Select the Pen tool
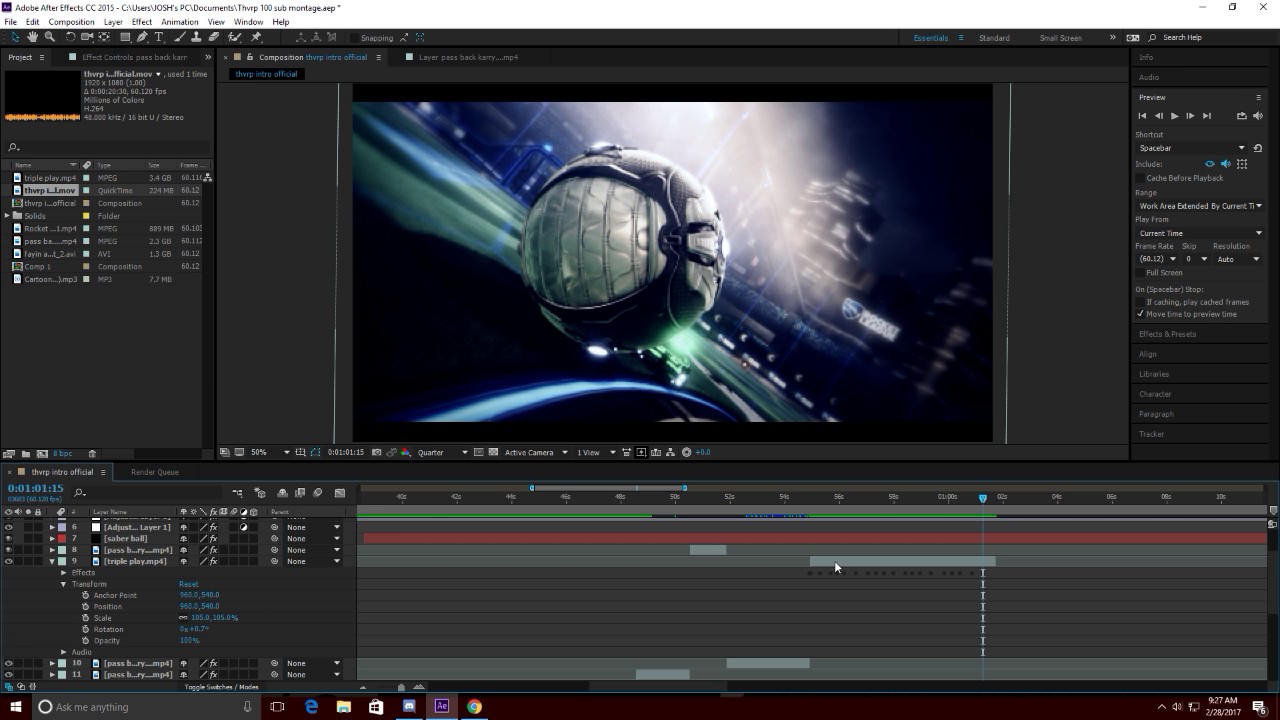The image size is (1280, 720). point(142,37)
